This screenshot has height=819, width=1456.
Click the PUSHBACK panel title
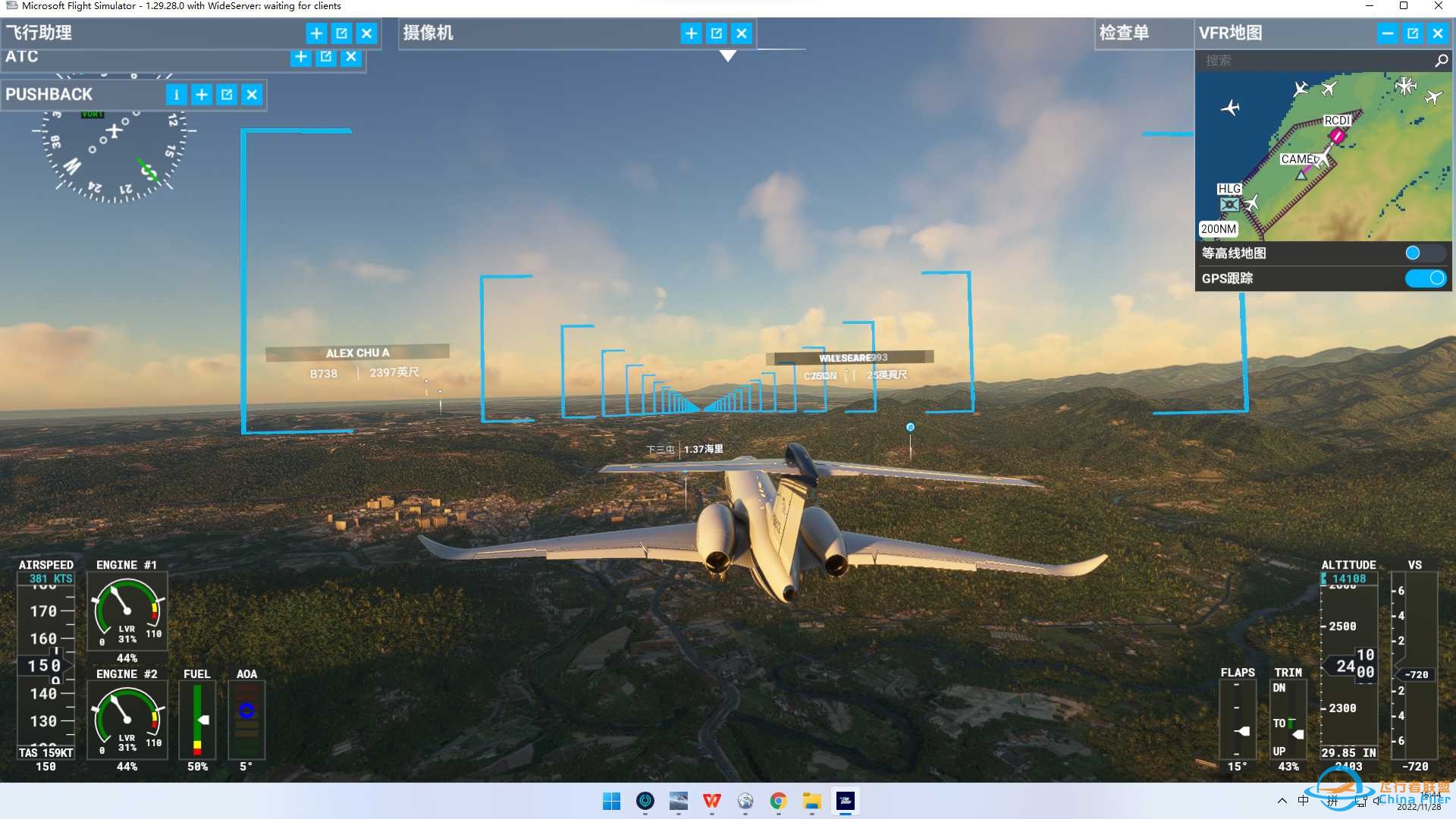49,95
